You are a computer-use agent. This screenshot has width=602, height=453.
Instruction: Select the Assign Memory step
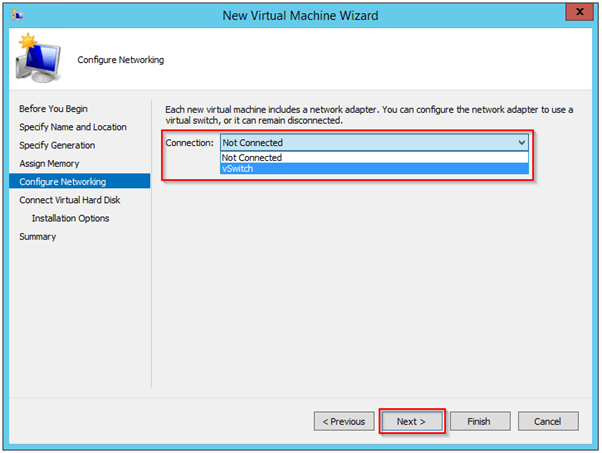coord(49,163)
